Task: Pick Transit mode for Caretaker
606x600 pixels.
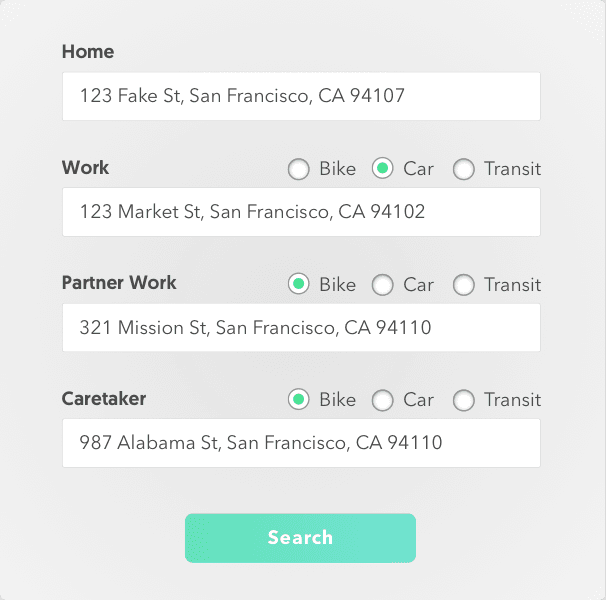Action: (464, 400)
